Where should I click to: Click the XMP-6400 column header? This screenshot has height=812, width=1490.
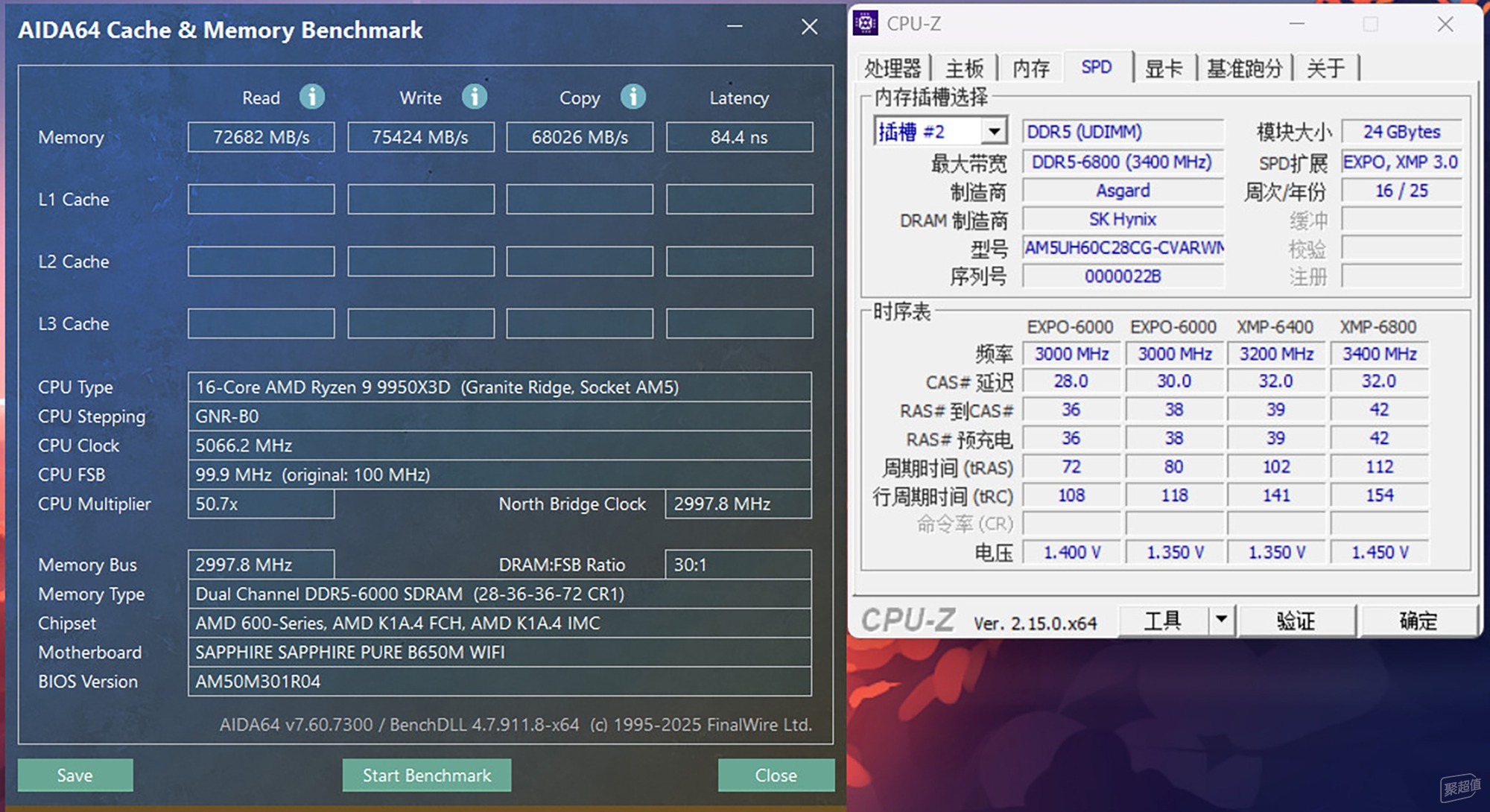[1275, 327]
